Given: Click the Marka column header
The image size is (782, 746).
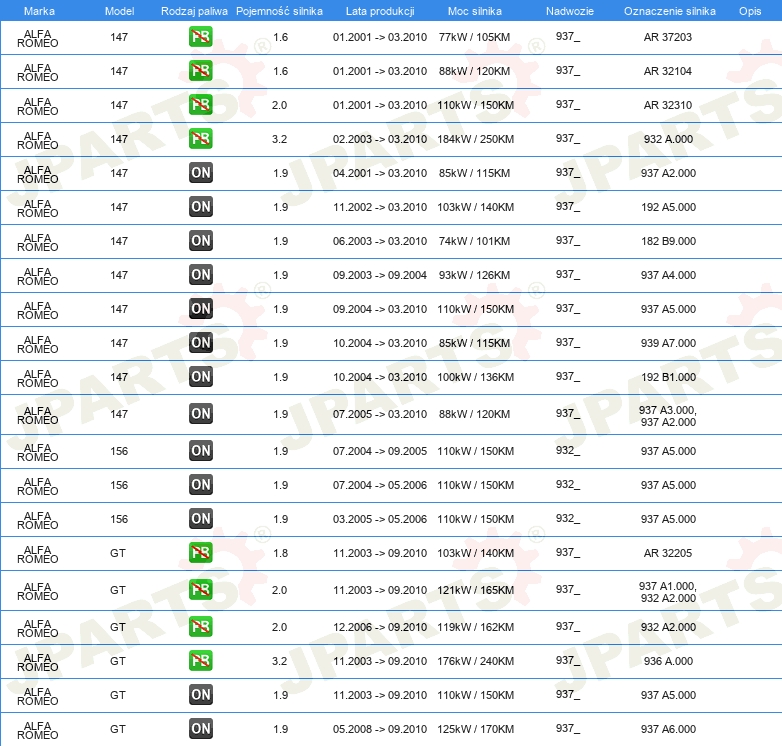Looking at the screenshot, I should click(38, 10).
